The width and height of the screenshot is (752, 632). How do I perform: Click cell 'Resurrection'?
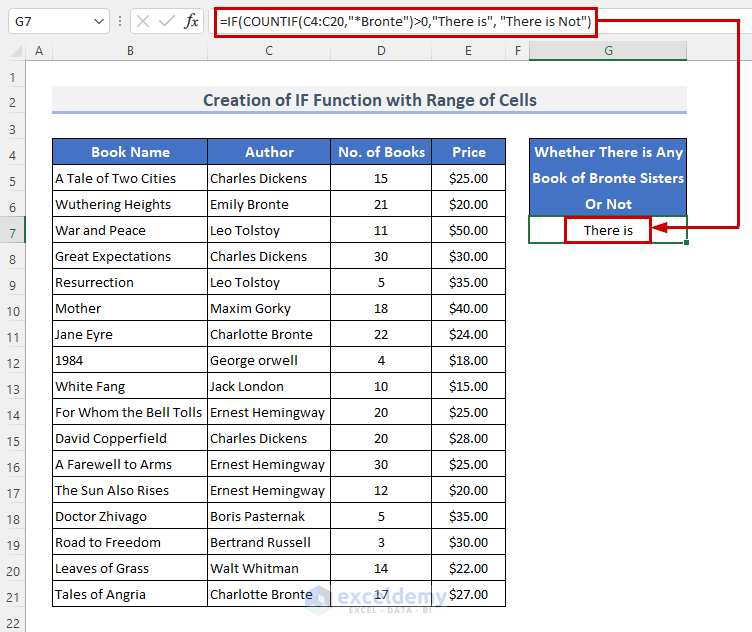(130, 282)
